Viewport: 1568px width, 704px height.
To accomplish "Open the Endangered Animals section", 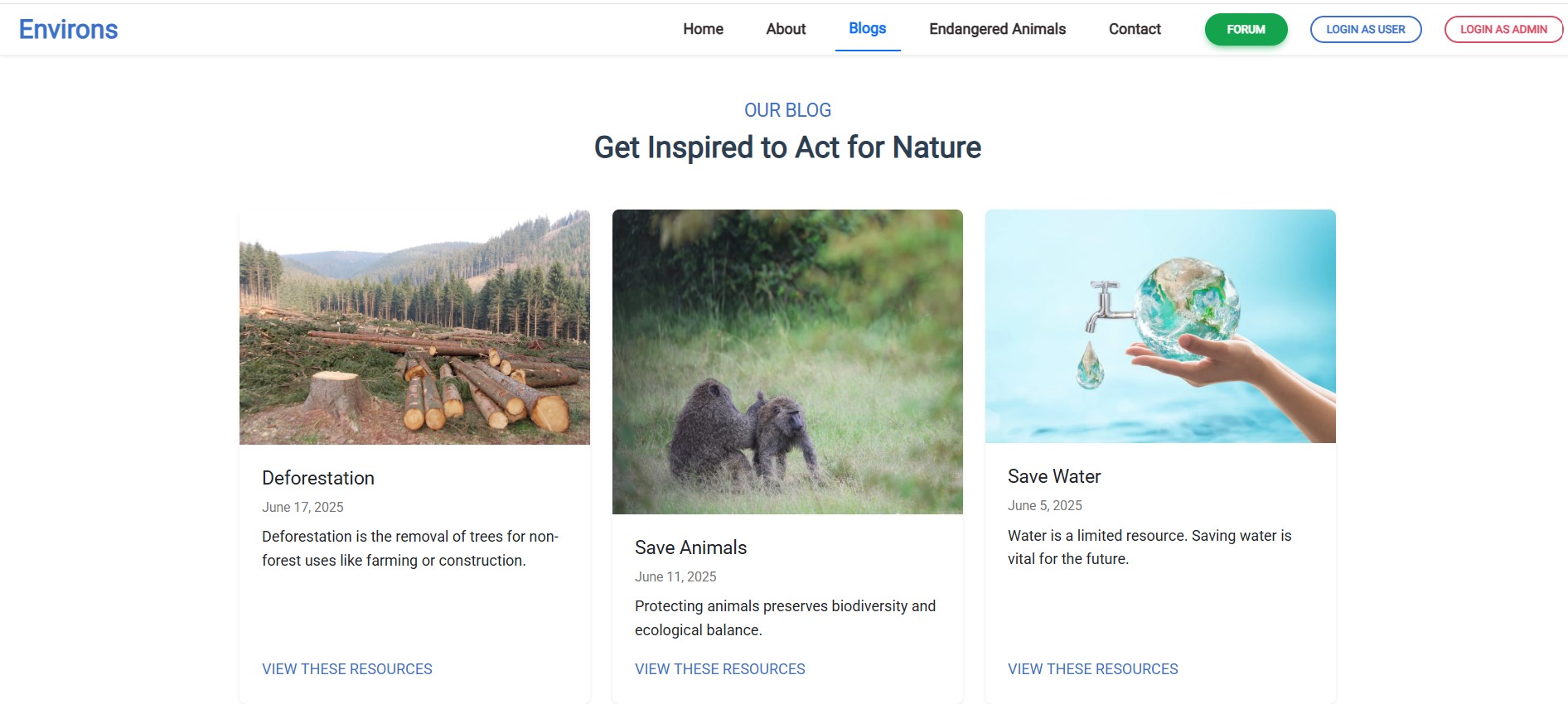I will click(998, 29).
